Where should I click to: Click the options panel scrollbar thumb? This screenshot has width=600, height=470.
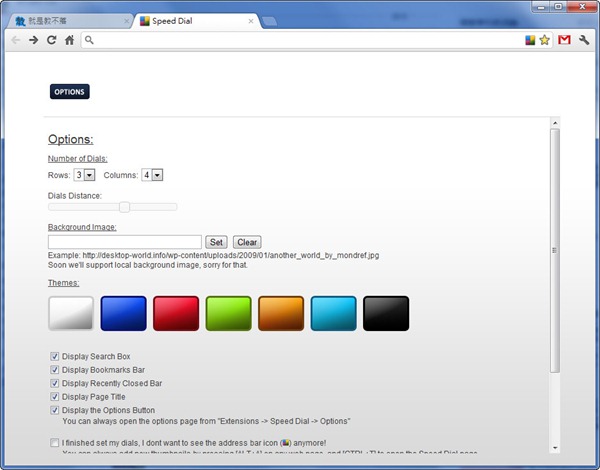[555, 250]
